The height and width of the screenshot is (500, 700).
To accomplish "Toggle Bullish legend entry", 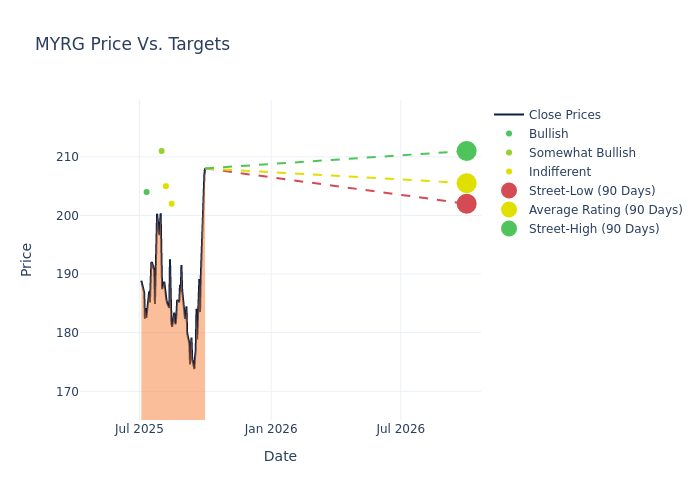I will pyautogui.click(x=548, y=134).
